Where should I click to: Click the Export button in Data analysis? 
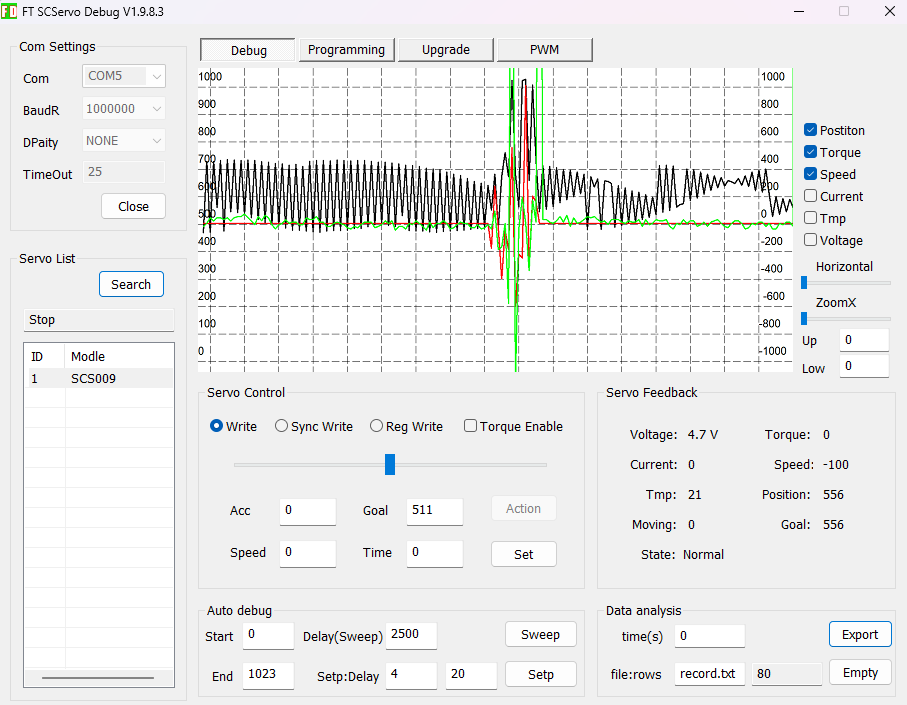point(859,634)
